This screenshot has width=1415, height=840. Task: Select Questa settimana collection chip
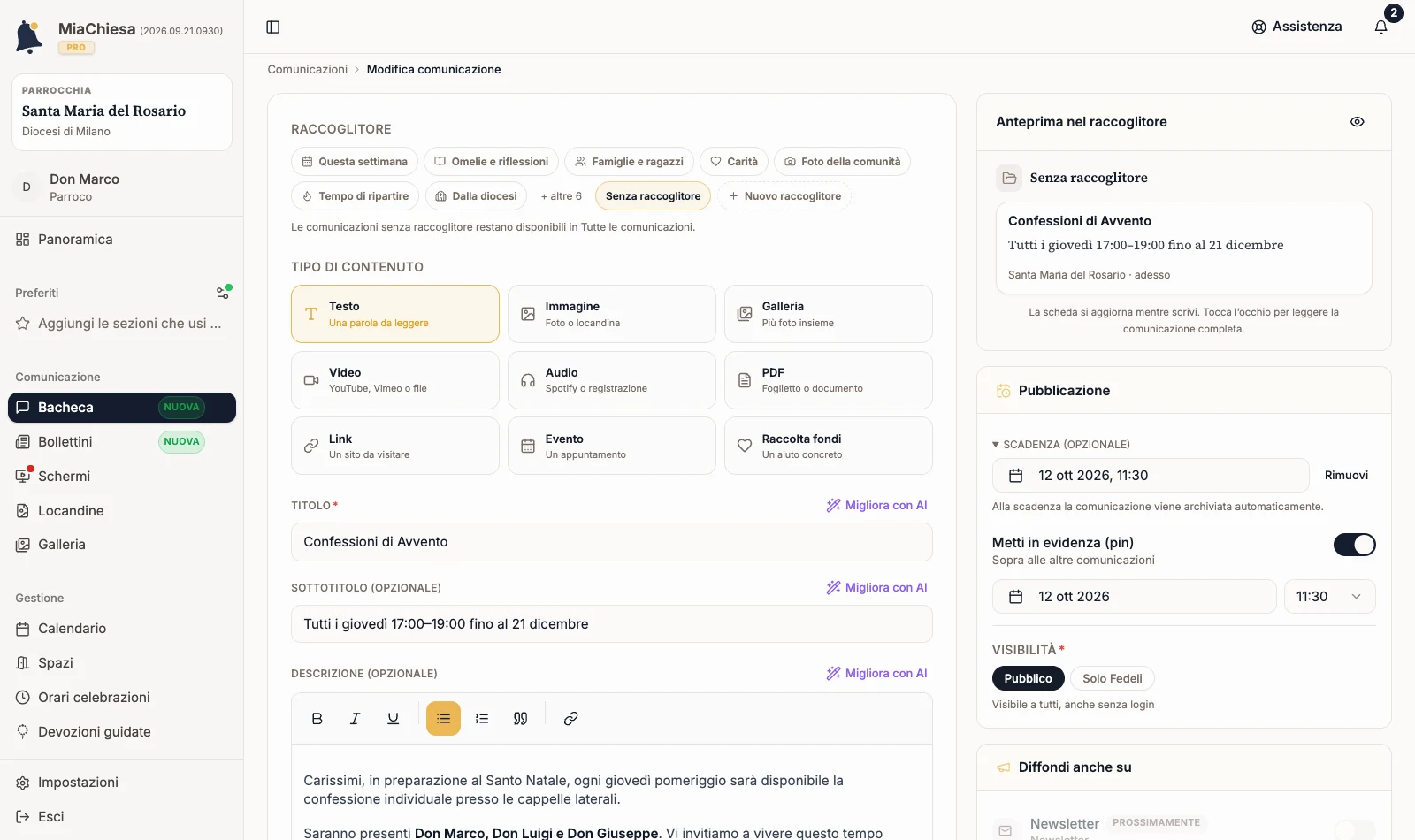pos(355,162)
